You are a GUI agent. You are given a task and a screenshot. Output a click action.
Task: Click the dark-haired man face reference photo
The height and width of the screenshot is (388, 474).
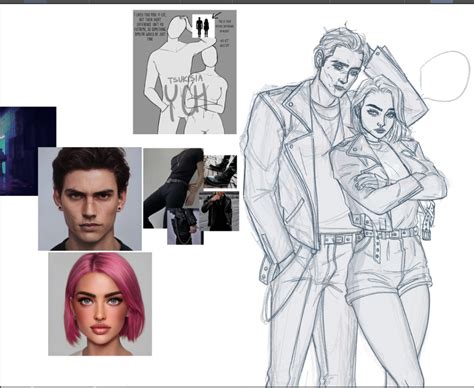click(90, 199)
